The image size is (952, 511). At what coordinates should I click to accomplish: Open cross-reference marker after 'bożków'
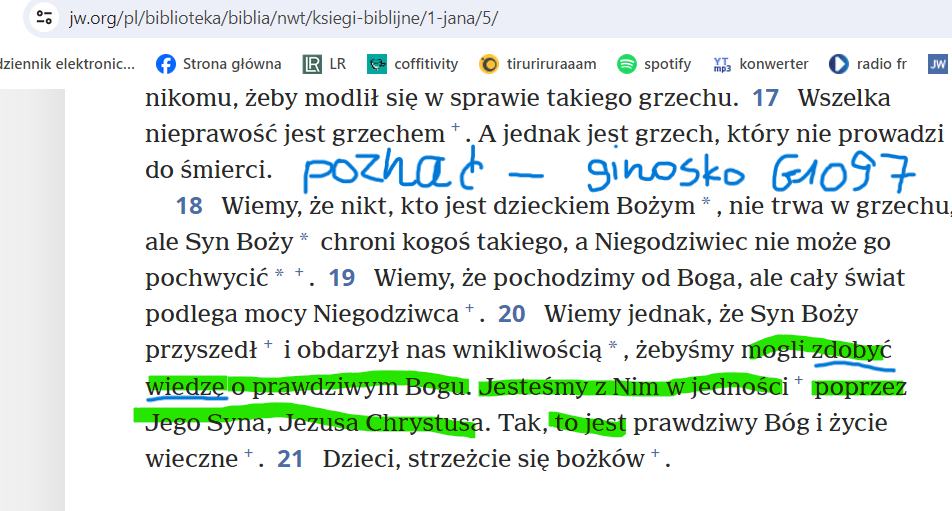655,455
